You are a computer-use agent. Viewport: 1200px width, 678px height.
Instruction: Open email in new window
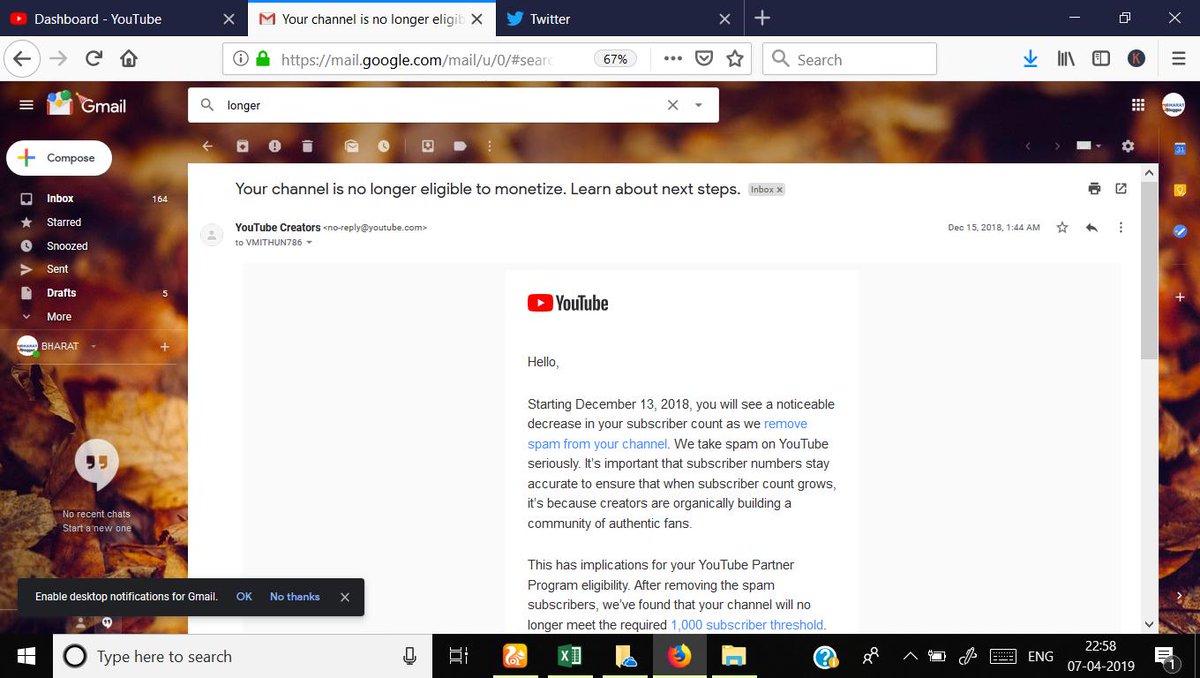click(1121, 189)
